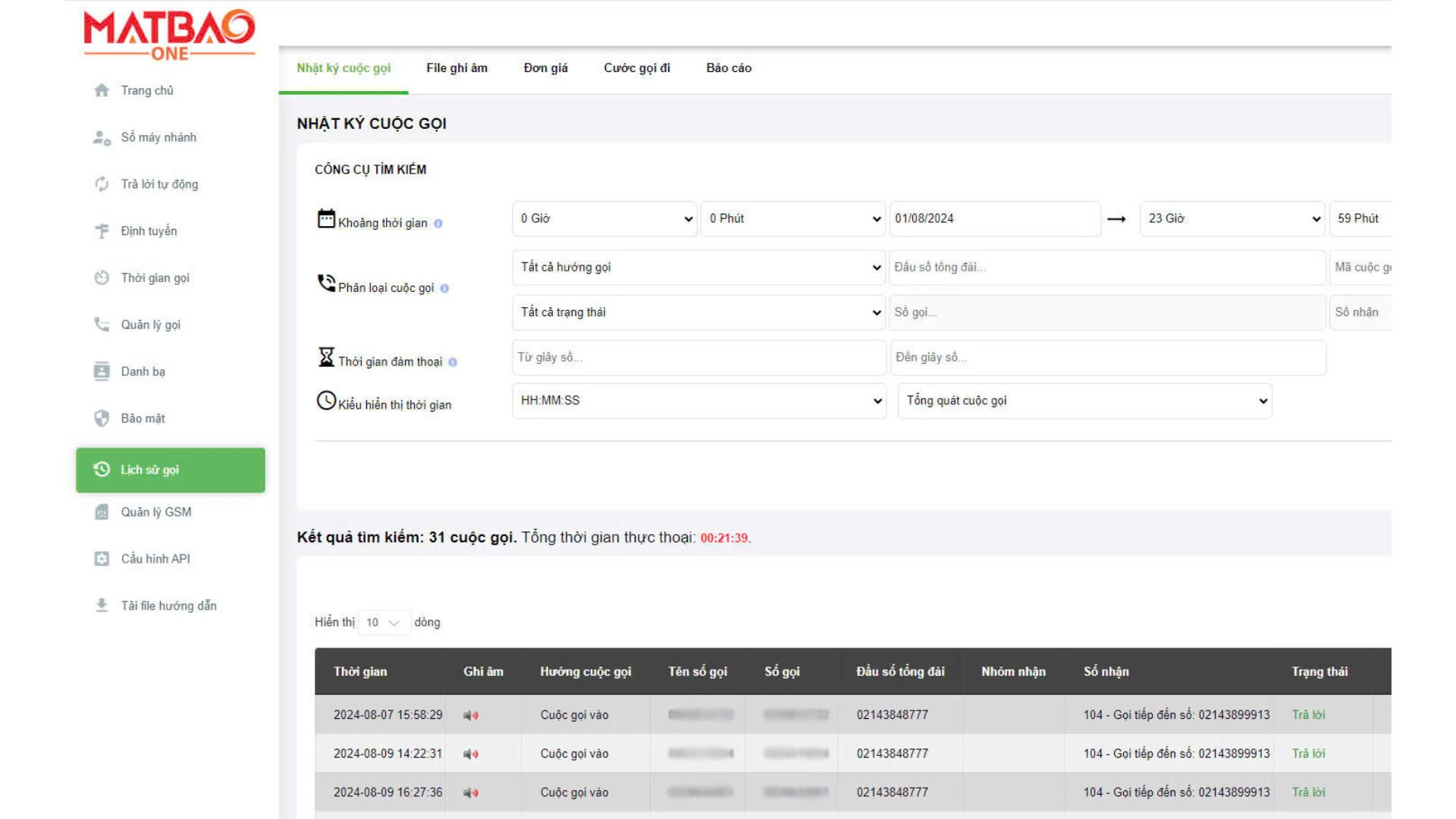Switch to the File ghi âm tab
Screen dimensions: 1456x819
coord(457,68)
